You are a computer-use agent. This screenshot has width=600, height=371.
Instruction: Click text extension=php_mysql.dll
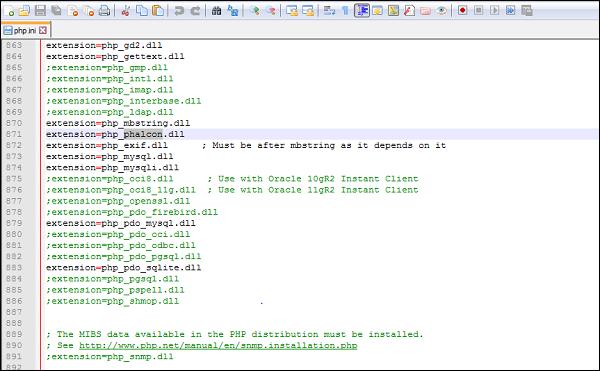point(109,156)
